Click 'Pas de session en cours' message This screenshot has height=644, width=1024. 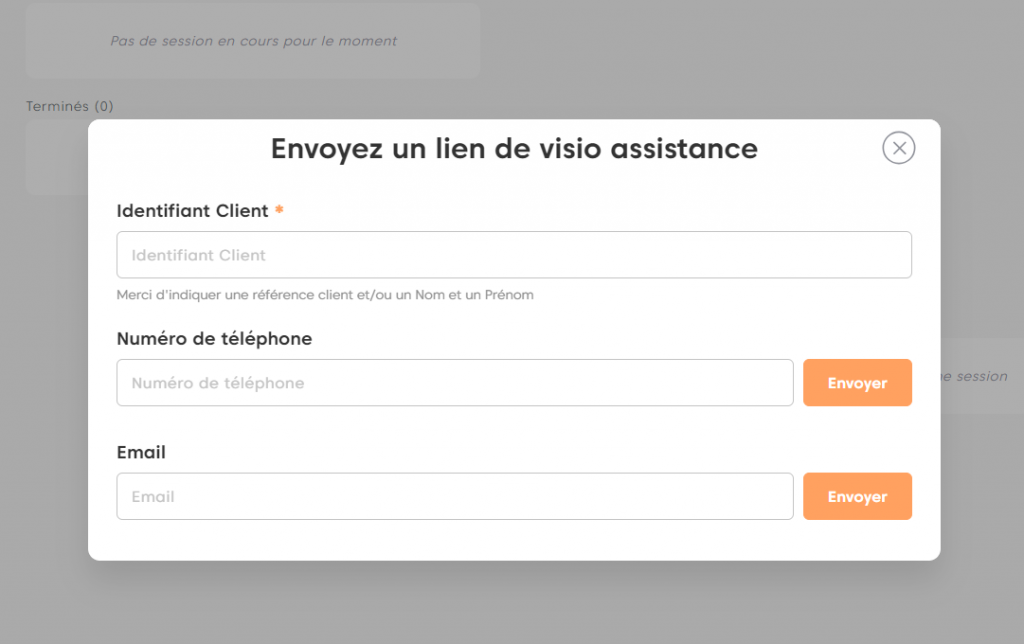[x=253, y=42]
